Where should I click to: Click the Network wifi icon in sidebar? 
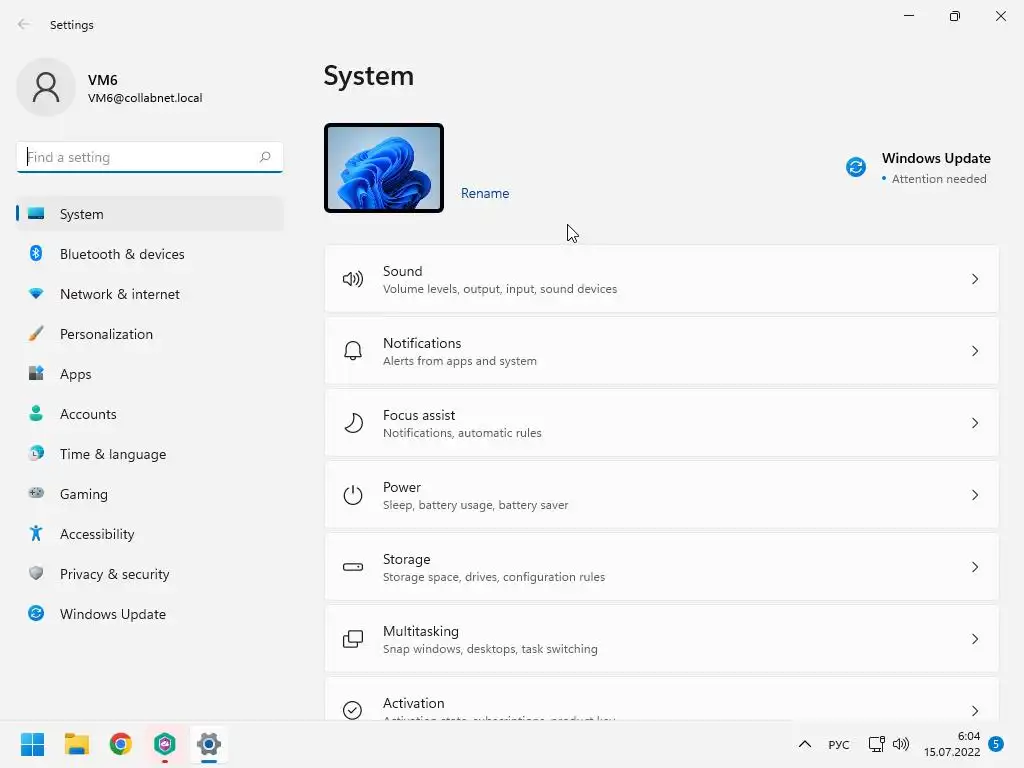click(36, 294)
